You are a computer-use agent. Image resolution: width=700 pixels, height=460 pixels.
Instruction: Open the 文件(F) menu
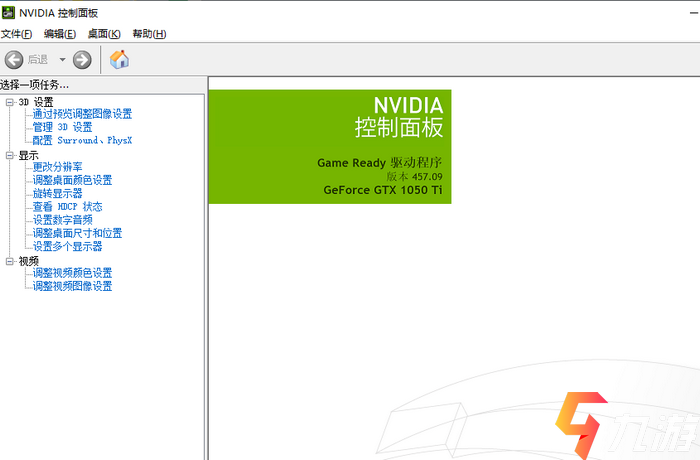(17, 34)
